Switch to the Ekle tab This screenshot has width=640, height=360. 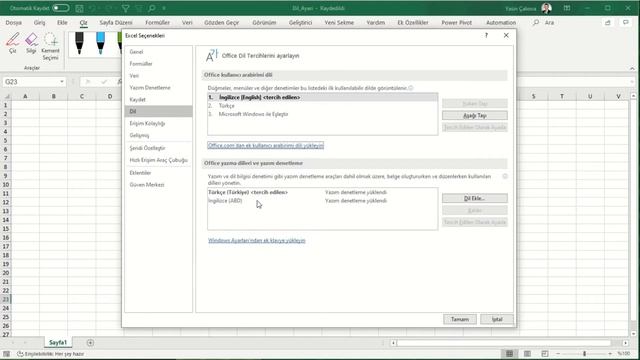point(62,22)
